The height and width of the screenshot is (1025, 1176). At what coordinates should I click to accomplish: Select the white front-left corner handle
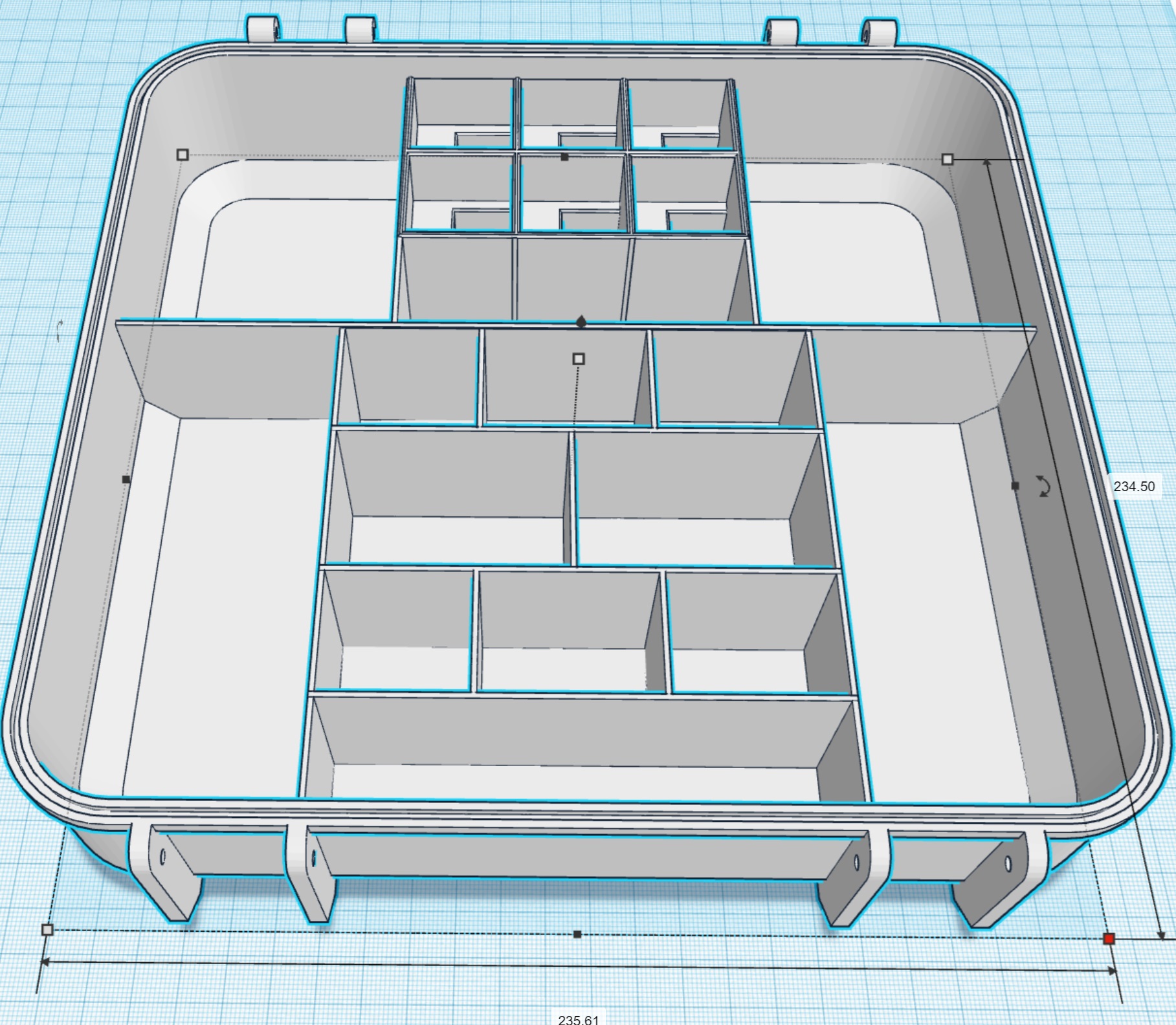click(x=47, y=930)
